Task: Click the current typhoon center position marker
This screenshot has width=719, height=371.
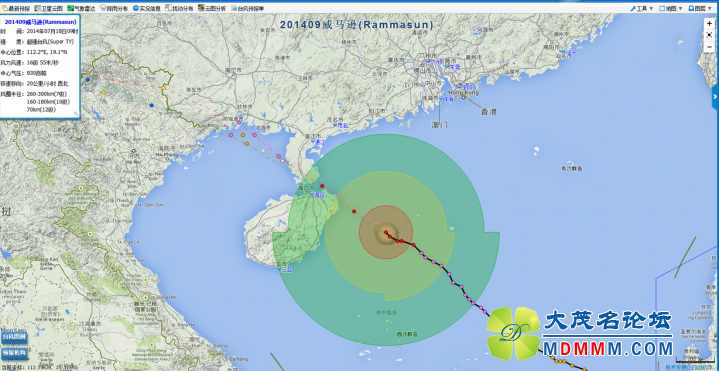Action: tap(386, 232)
